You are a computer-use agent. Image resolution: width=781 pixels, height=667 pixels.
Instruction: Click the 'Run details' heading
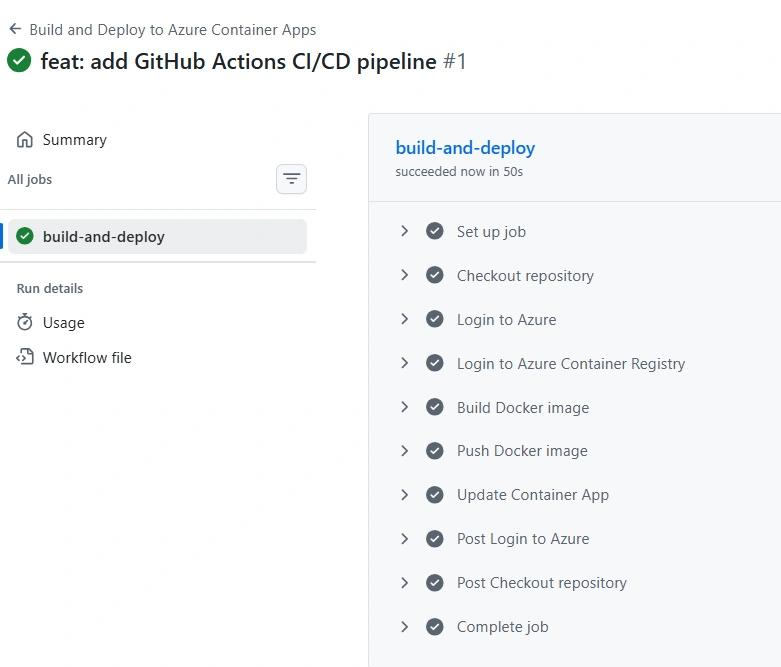pyautogui.click(x=50, y=288)
